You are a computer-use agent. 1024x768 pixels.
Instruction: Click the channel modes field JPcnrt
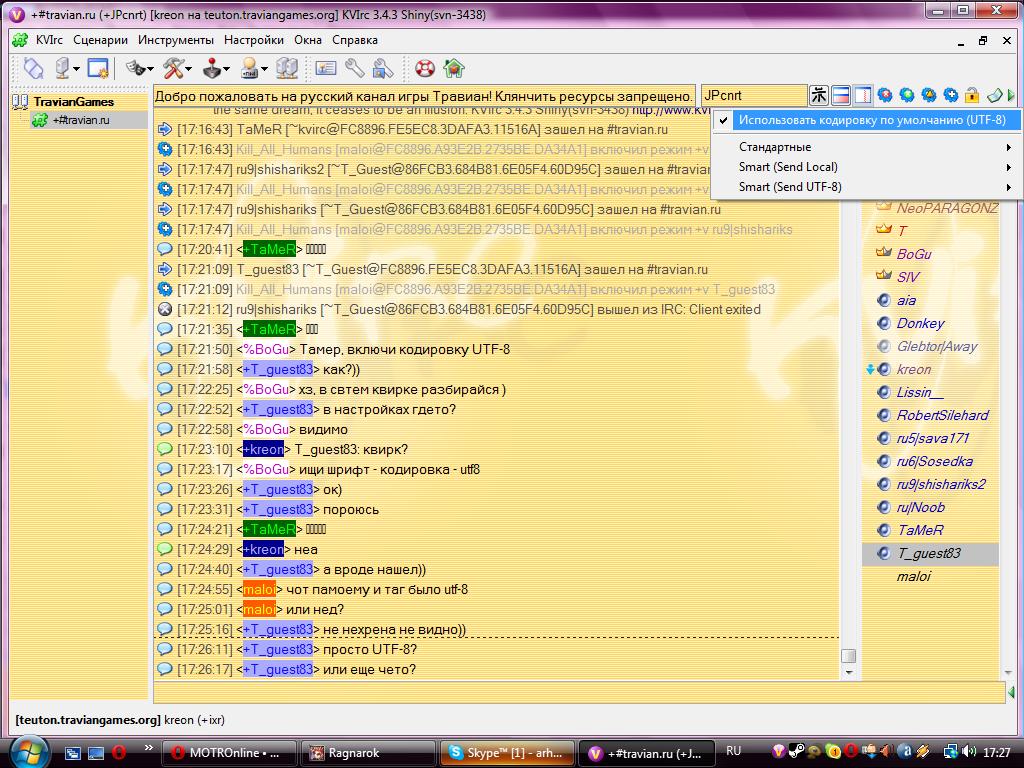pyautogui.click(x=753, y=95)
